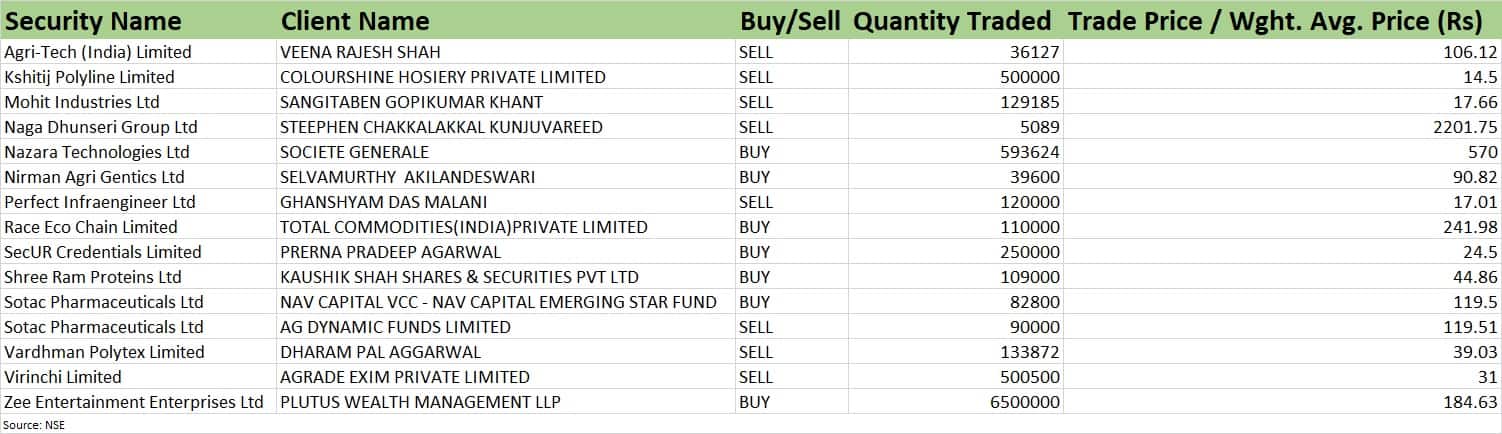Click the Security Name column header

tap(138, 21)
